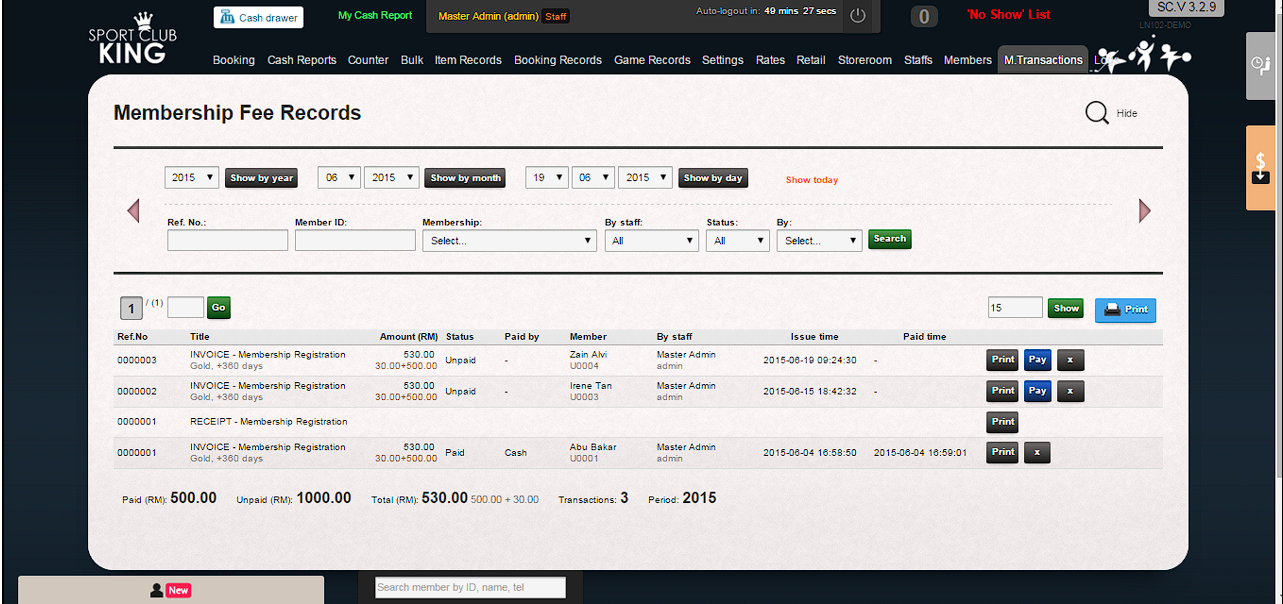
Task: Open the By staff dropdown
Action: [x=651, y=241]
